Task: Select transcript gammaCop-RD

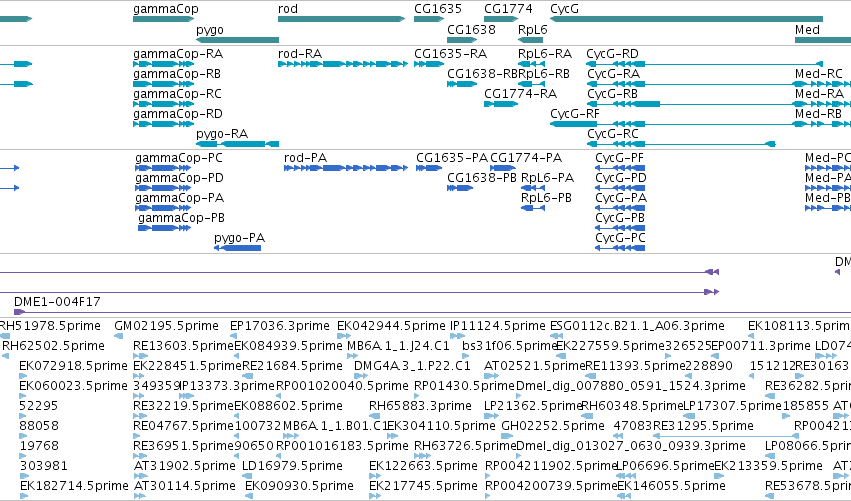Action: click(x=163, y=124)
